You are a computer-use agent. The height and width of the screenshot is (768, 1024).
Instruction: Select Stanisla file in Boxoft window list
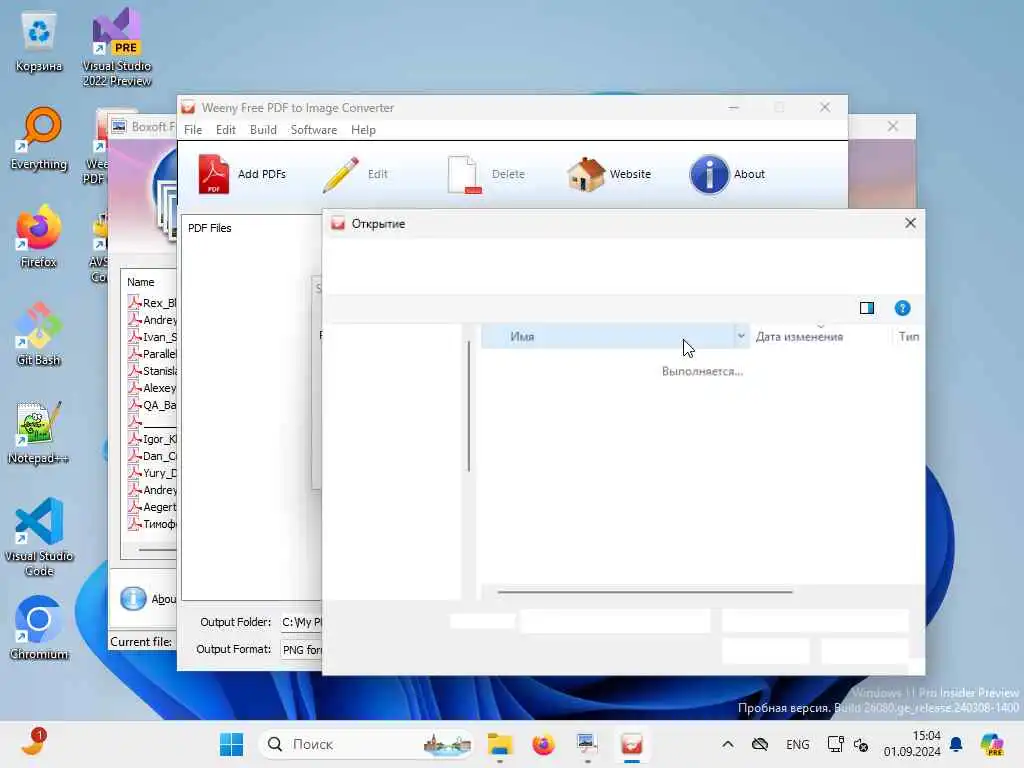click(x=152, y=371)
